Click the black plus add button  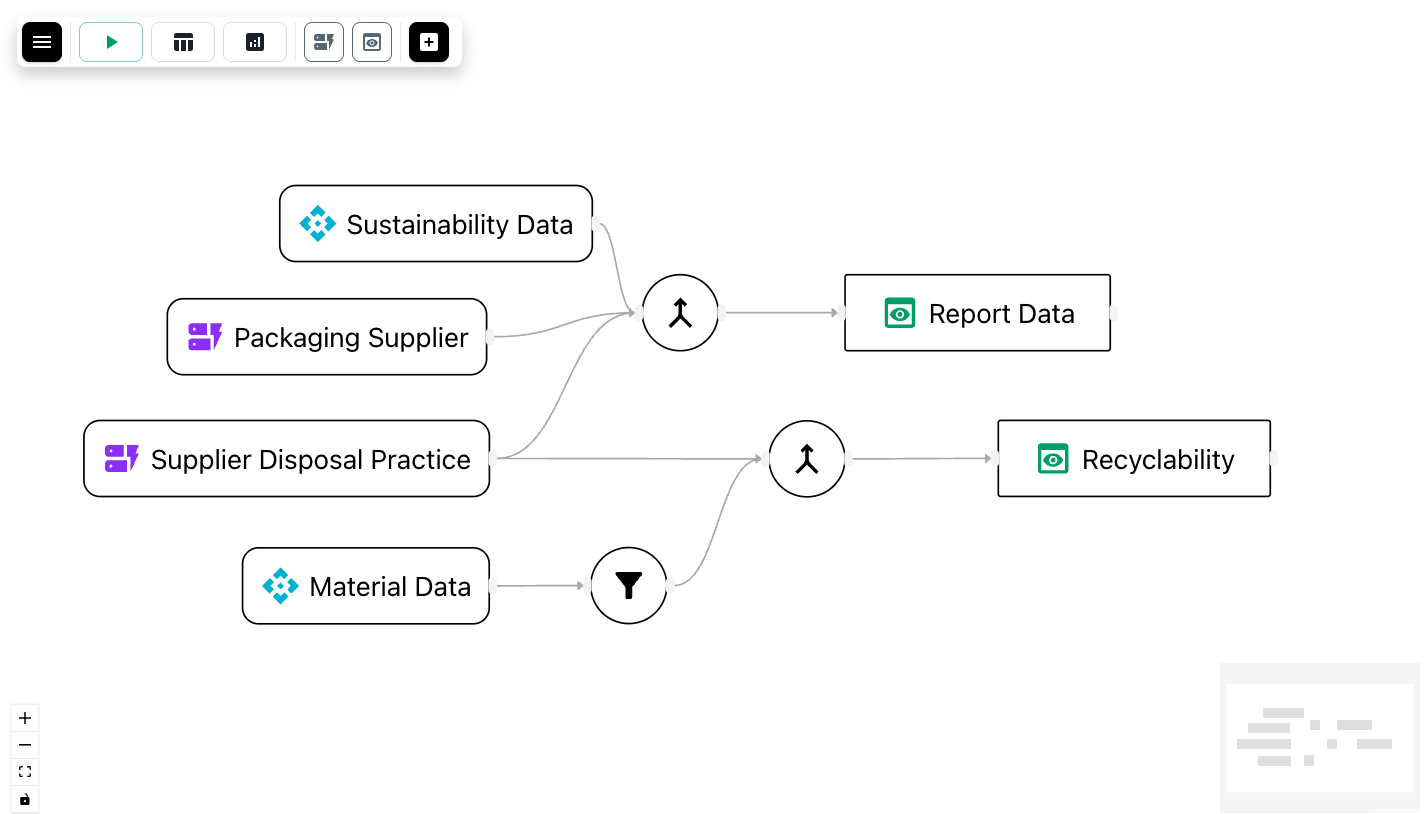pos(429,42)
